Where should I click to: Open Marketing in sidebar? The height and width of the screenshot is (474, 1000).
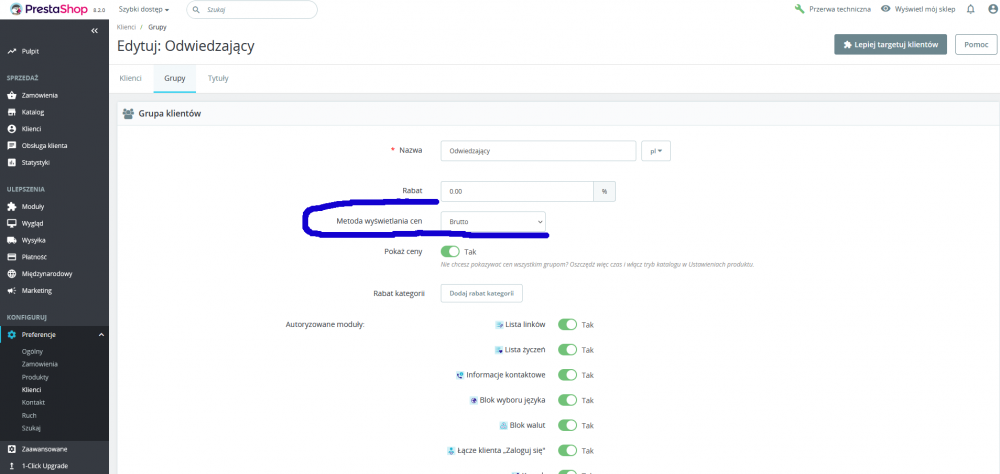point(36,290)
